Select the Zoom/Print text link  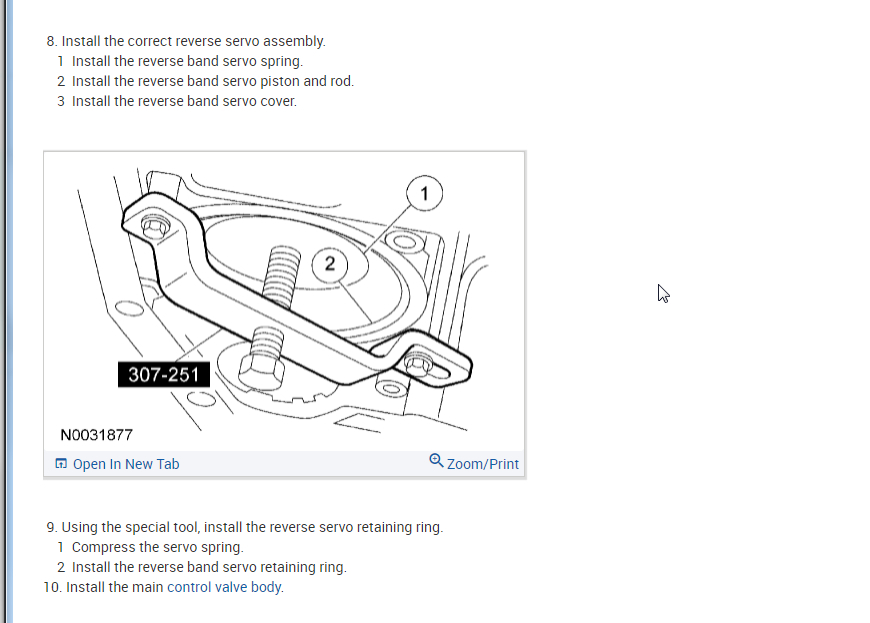coord(483,464)
